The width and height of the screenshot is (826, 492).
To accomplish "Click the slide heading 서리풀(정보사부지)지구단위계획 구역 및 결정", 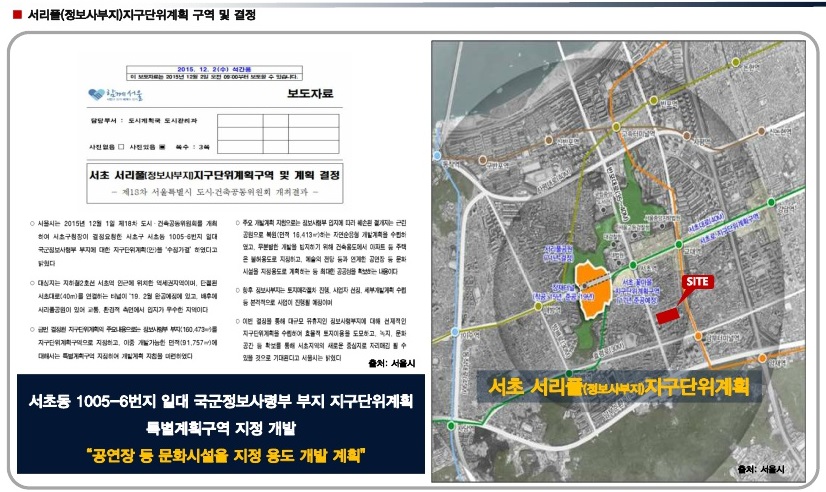I will tap(142, 15).
